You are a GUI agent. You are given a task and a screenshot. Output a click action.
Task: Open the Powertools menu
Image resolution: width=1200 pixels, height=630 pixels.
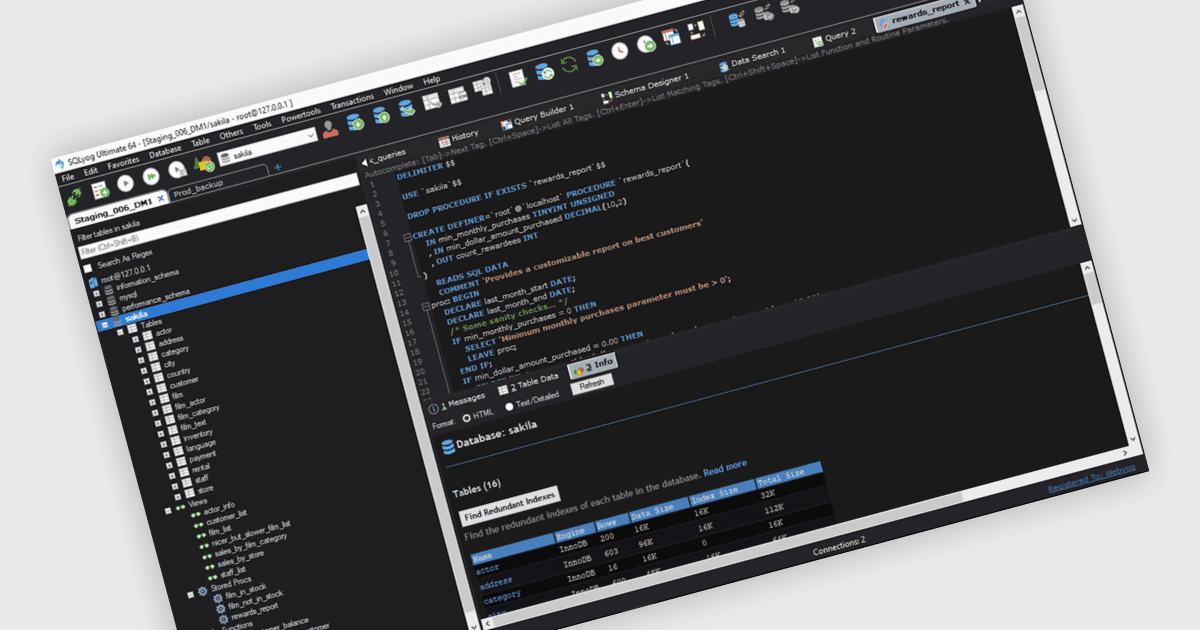pyautogui.click(x=301, y=116)
